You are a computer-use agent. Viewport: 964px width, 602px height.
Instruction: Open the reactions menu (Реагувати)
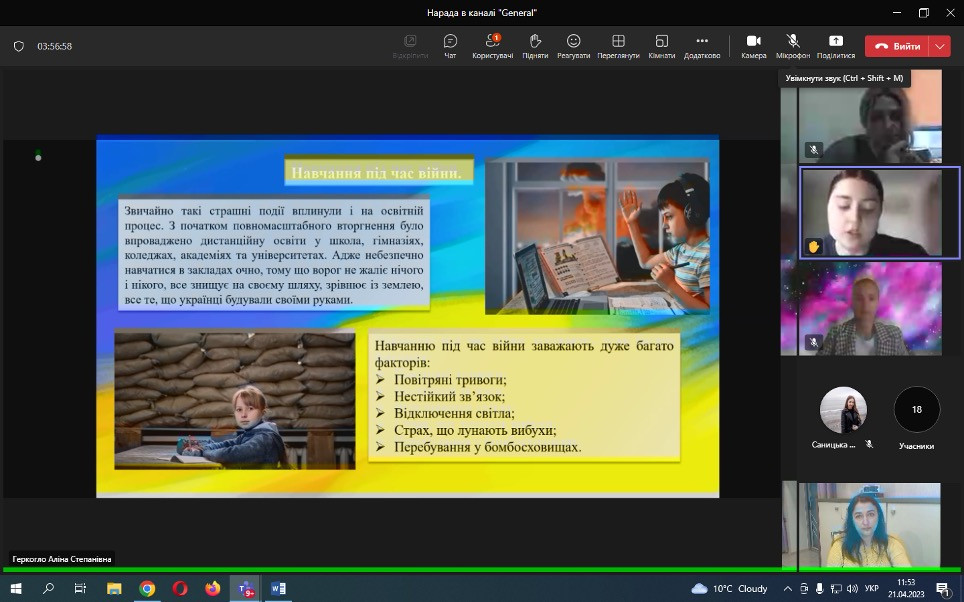(573, 45)
